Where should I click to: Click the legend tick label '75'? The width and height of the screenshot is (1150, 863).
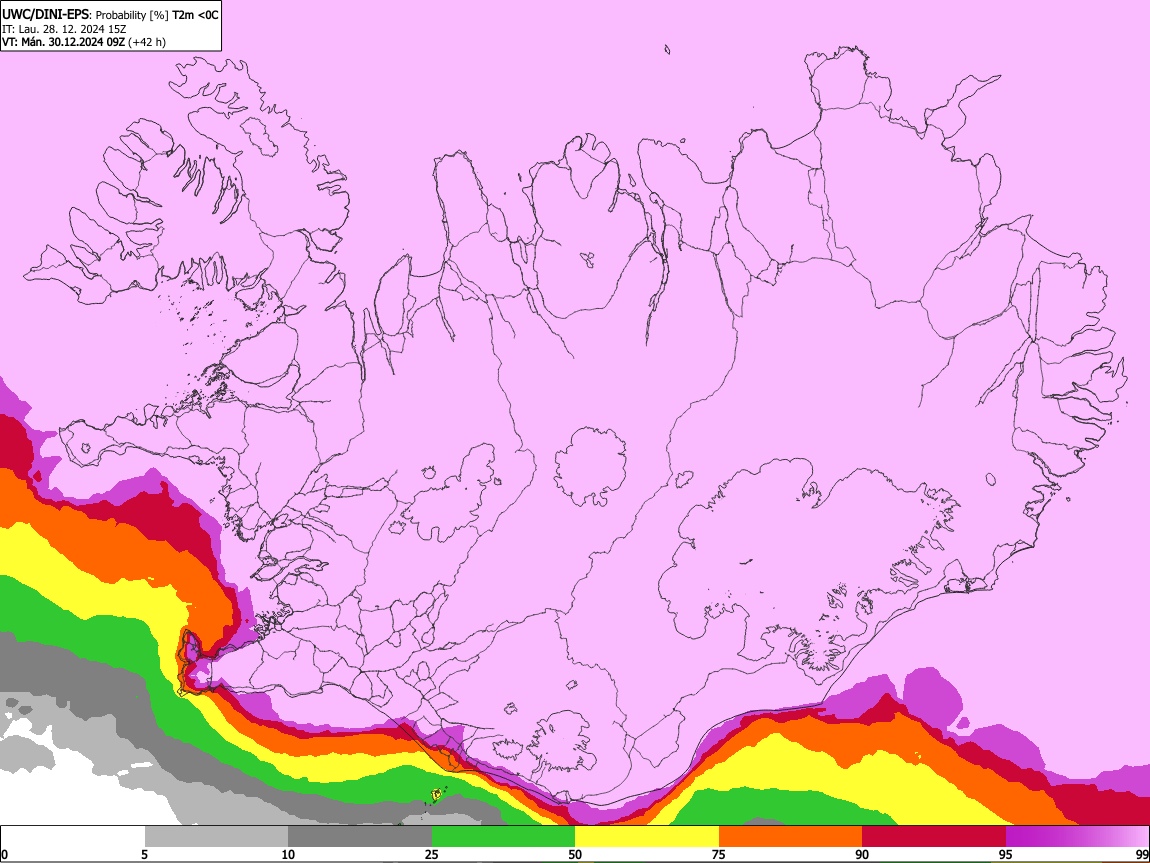coord(718,854)
